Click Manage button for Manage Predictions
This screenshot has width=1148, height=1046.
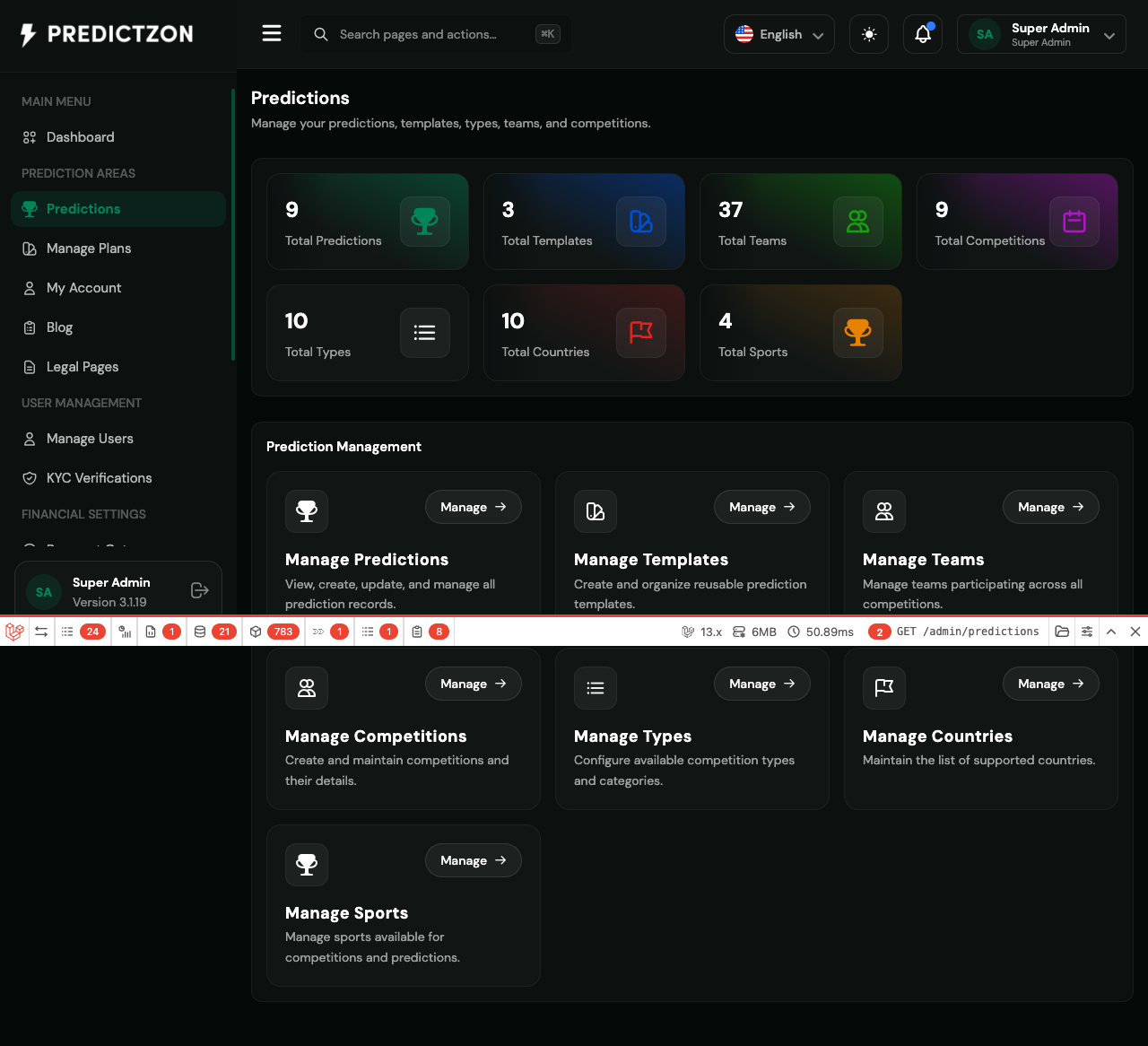coord(474,507)
